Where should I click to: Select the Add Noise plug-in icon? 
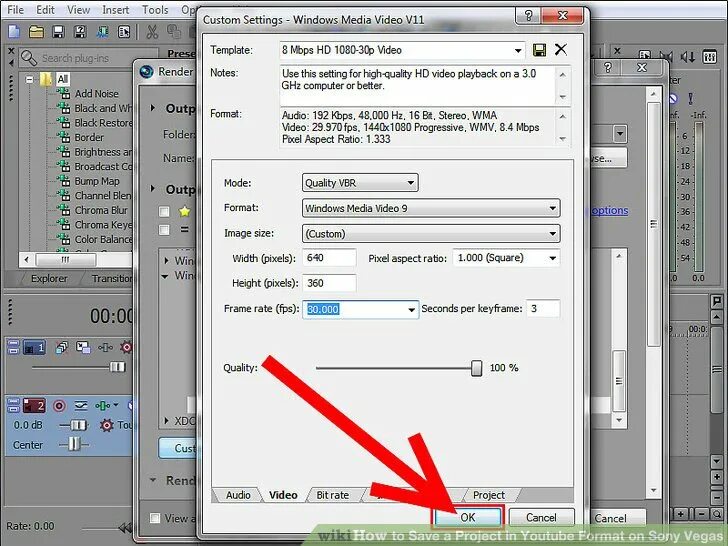click(63, 93)
